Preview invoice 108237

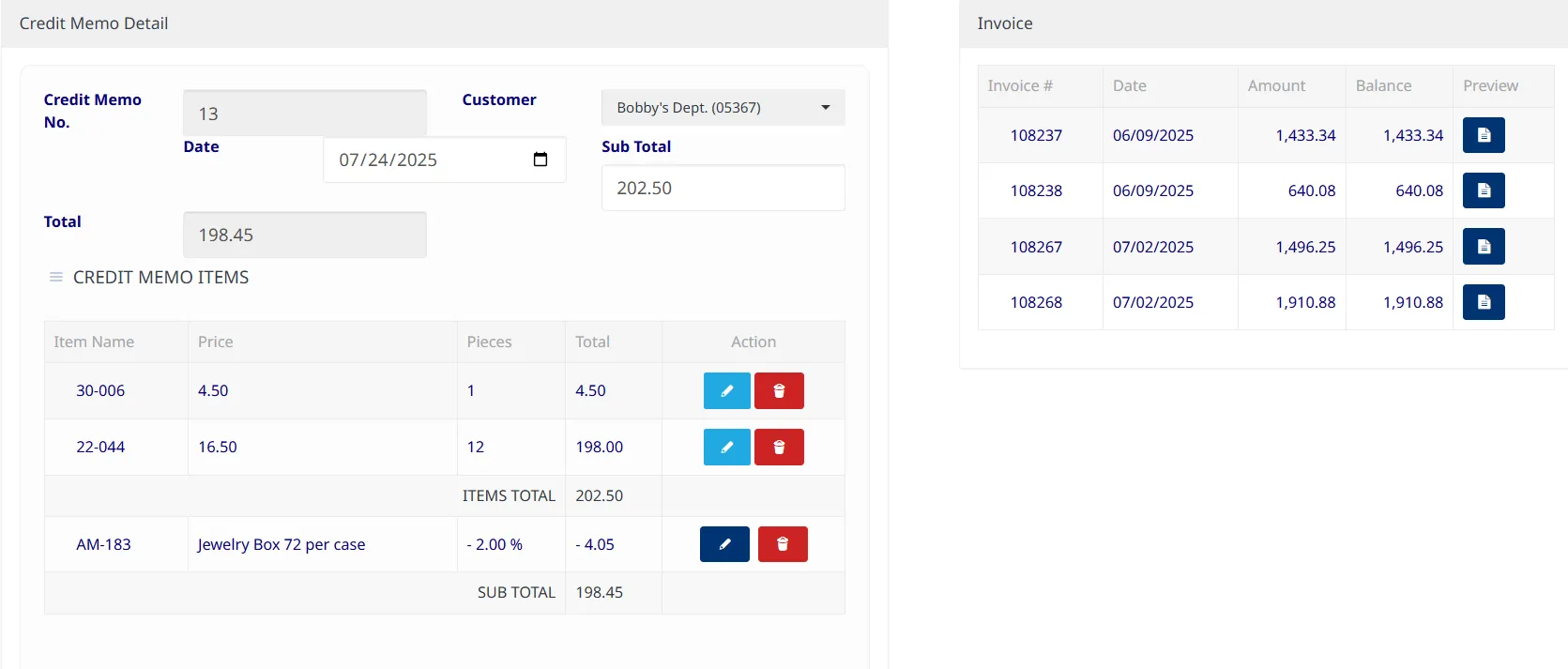click(1484, 135)
